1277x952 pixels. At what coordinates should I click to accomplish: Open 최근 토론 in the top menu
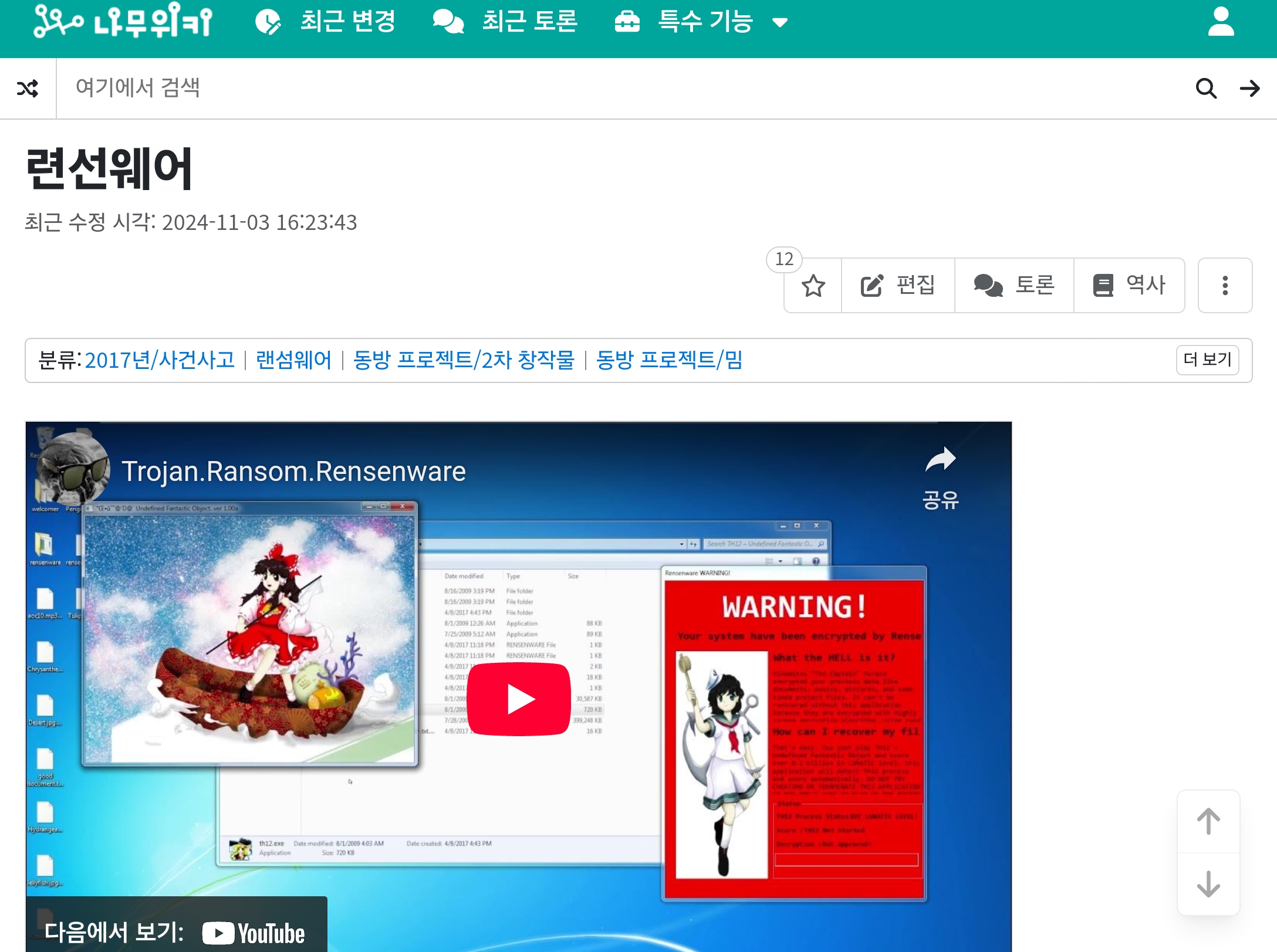coord(505,22)
